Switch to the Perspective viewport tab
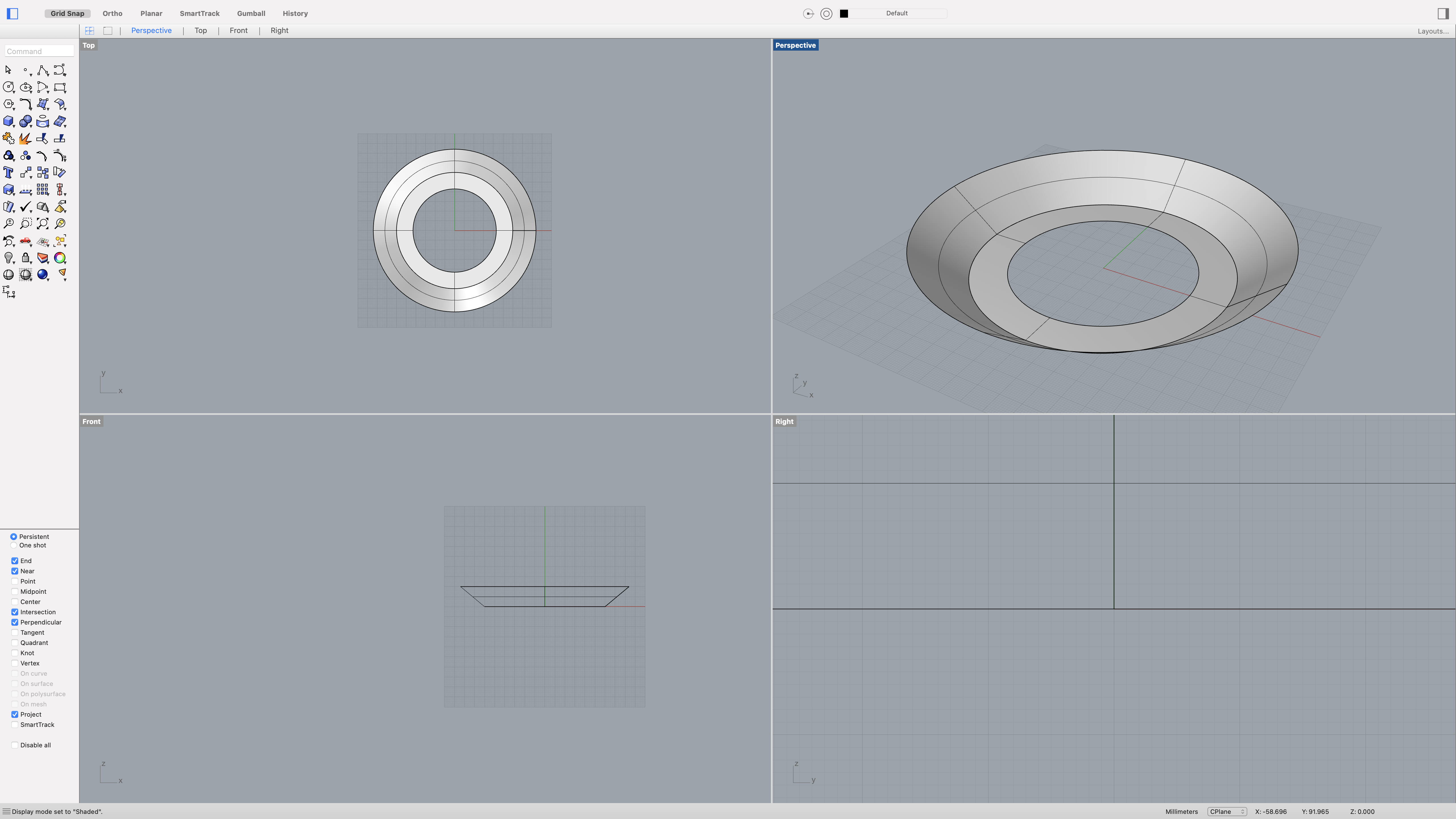Screen dimensions: 1456x819 [x=151, y=30]
